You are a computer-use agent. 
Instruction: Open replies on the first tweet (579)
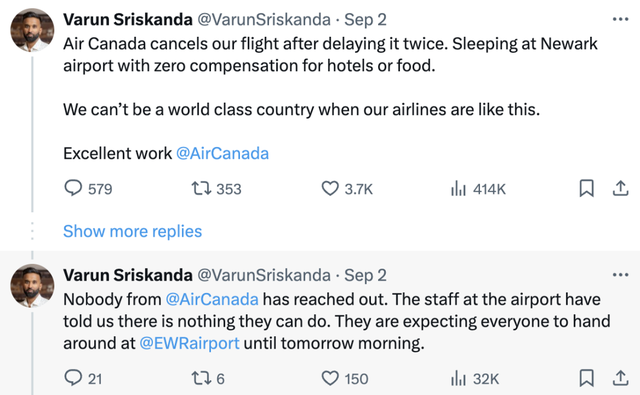point(88,189)
